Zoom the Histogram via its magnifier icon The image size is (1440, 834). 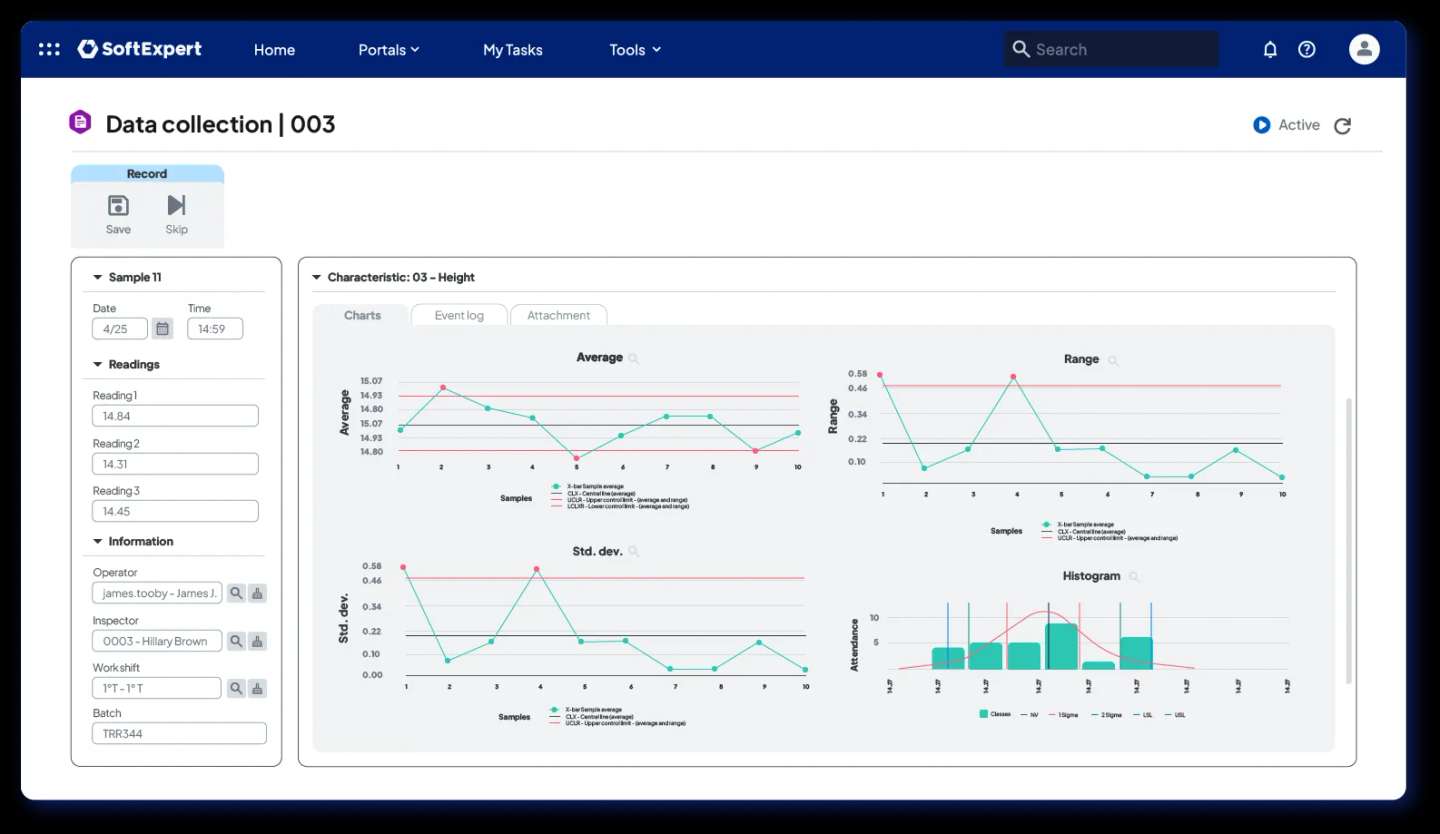pyautogui.click(x=1133, y=576)
